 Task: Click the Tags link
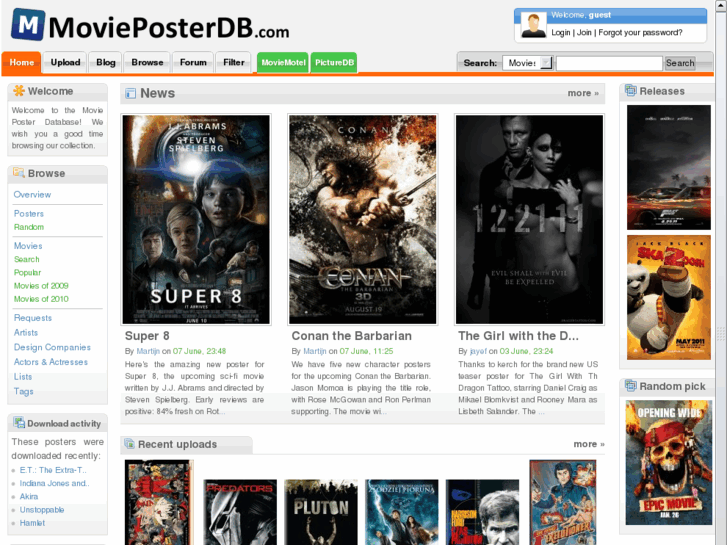[23, 391]
